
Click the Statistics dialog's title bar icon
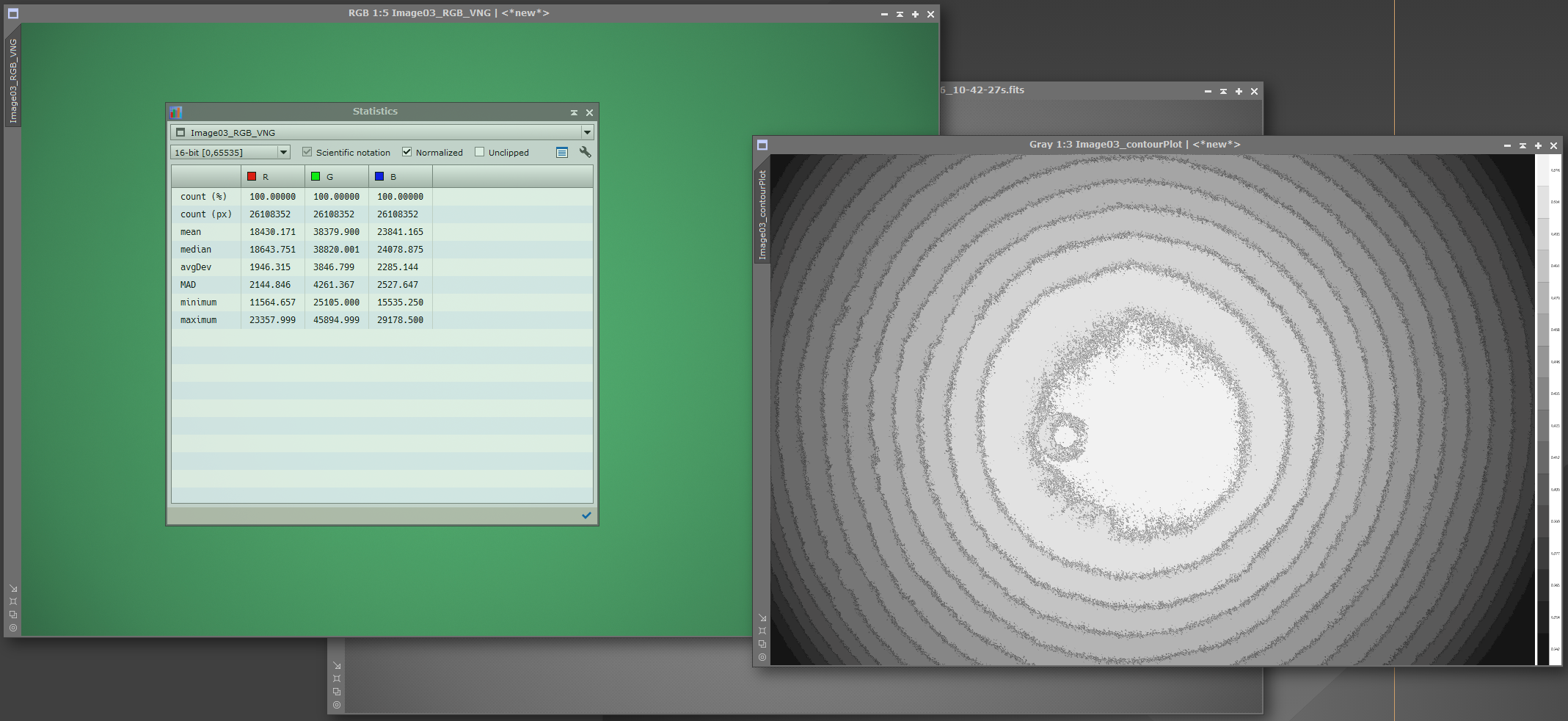tap(176, 112)
